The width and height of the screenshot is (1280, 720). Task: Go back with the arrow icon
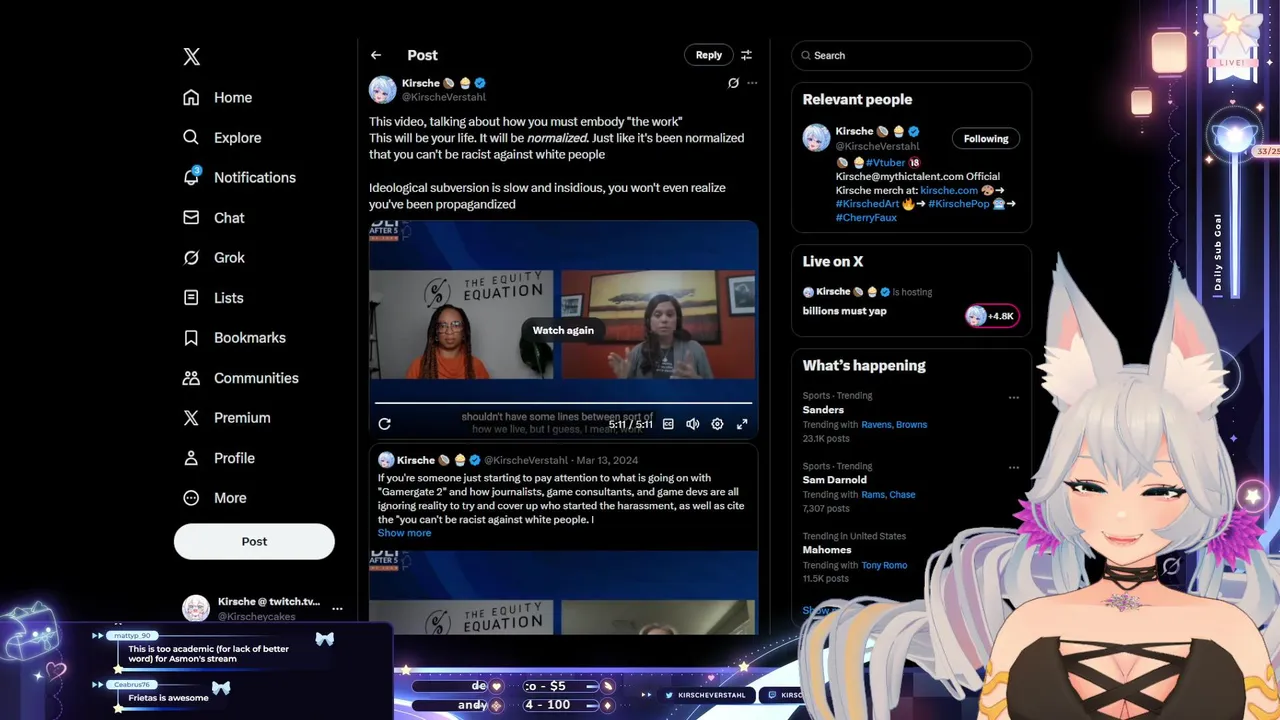point(376,55)
